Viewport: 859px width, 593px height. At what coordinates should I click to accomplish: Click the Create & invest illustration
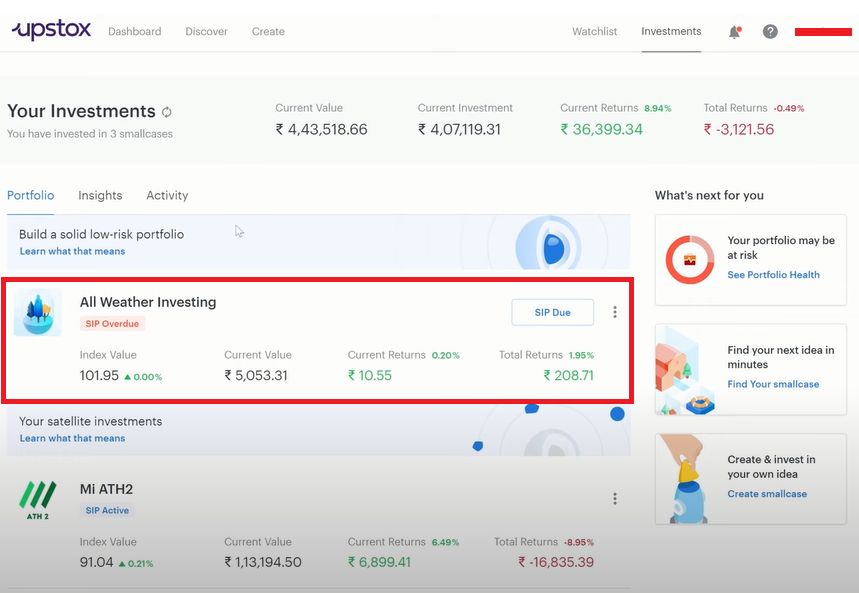683,479
